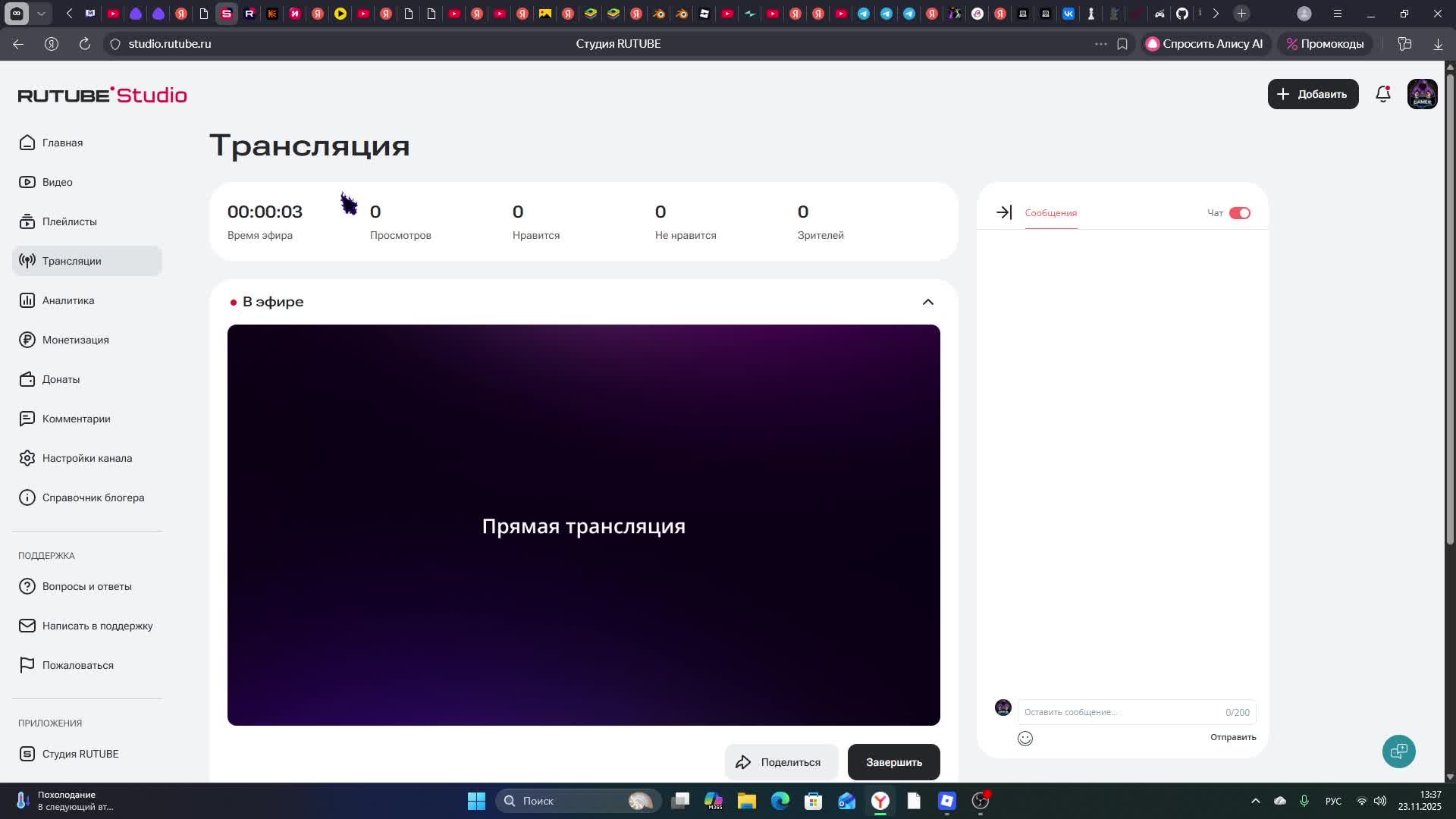The width and height of the screenshot is (1456, 819).
Task: Disable the Чат toggle switch
Action: tap(1239, 213)
